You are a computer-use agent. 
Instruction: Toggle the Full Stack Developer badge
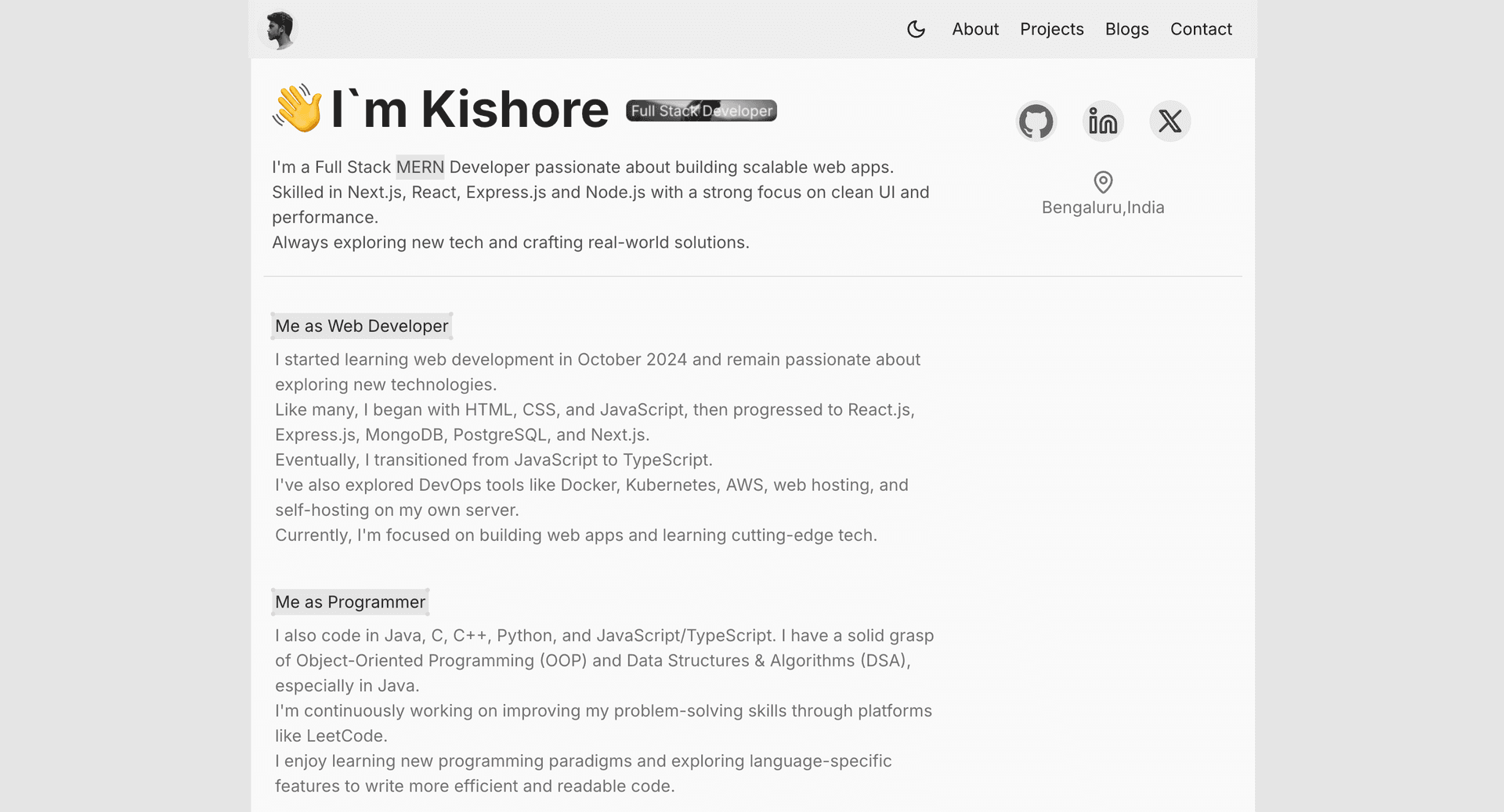click(x=700, y=110)
